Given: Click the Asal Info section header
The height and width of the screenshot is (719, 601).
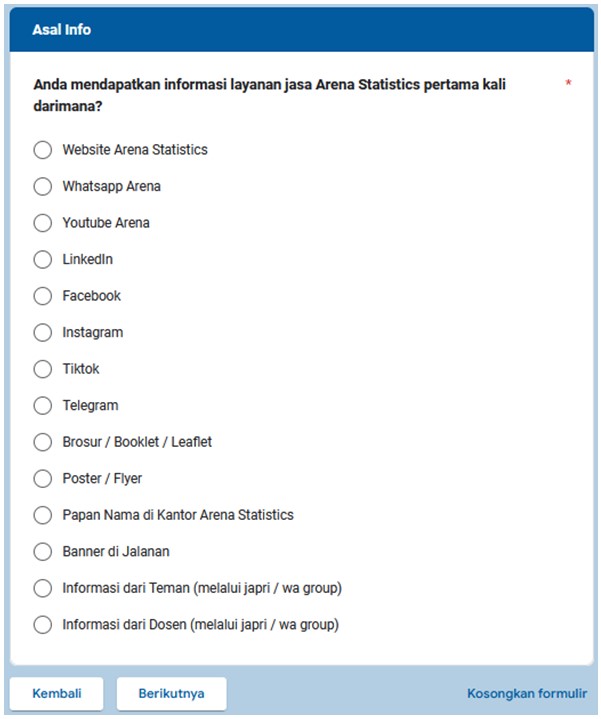Looking at the screenshot, I should click(x=62, y=30).
